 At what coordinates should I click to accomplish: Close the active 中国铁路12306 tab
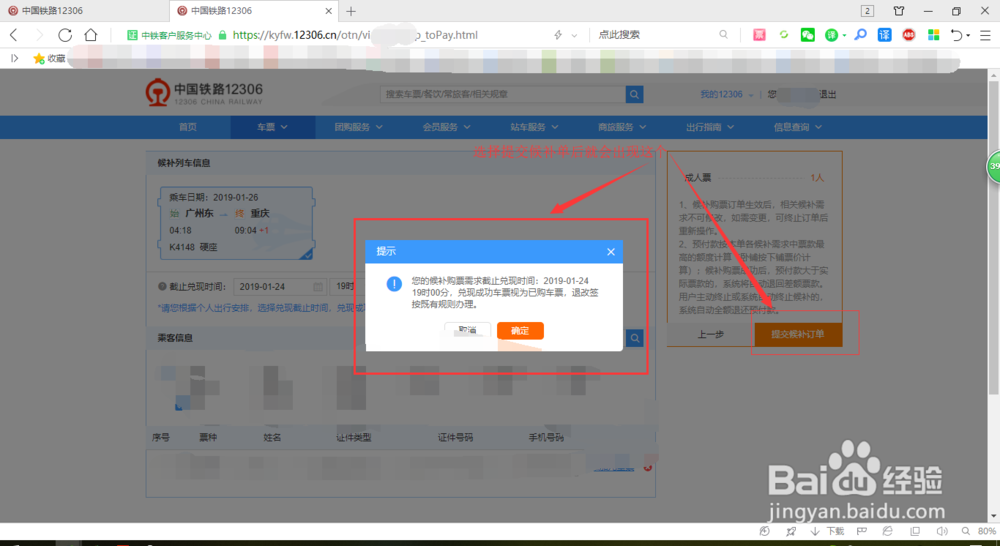click(328, 11)
